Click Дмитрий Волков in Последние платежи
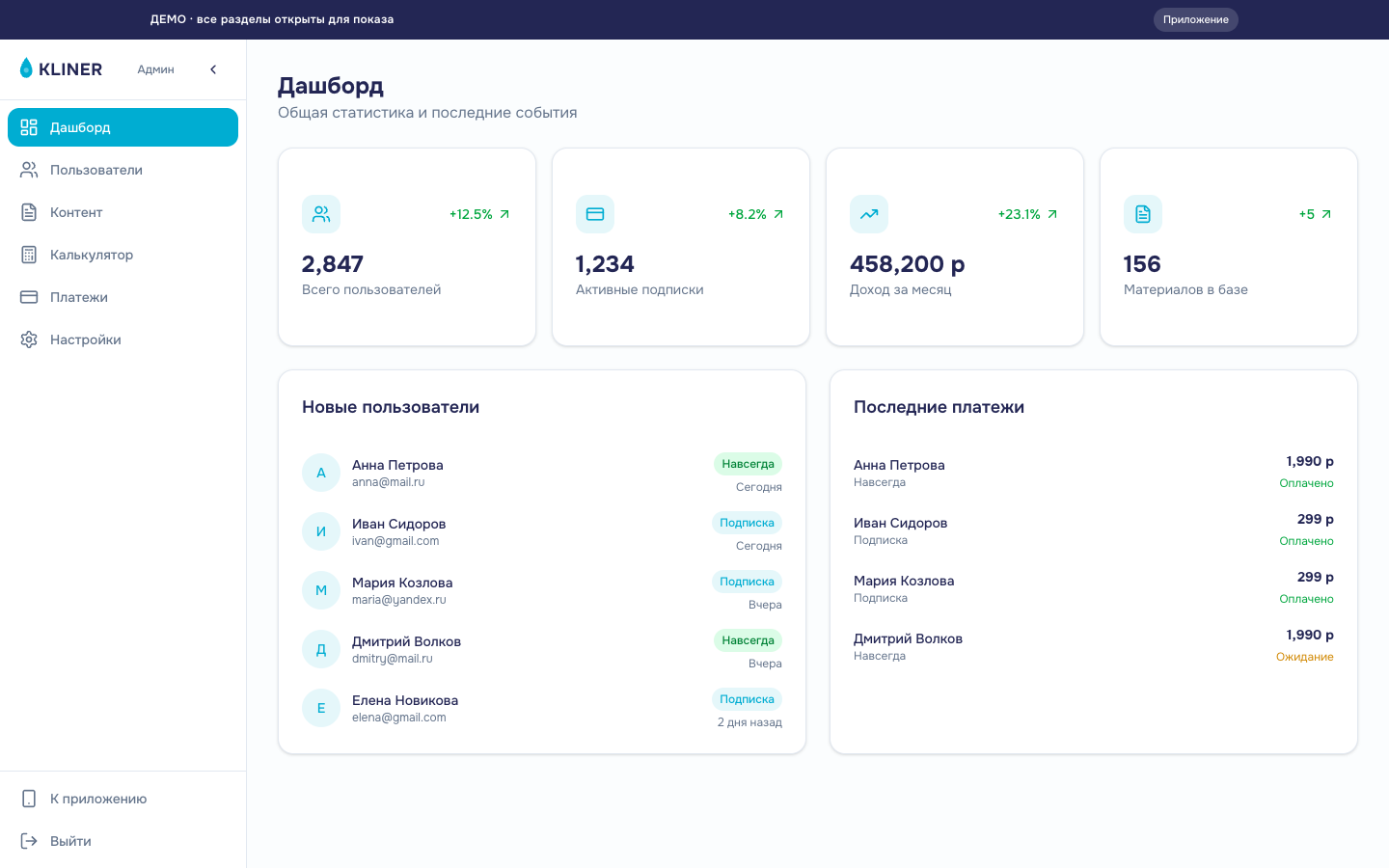 click(908, 638)
